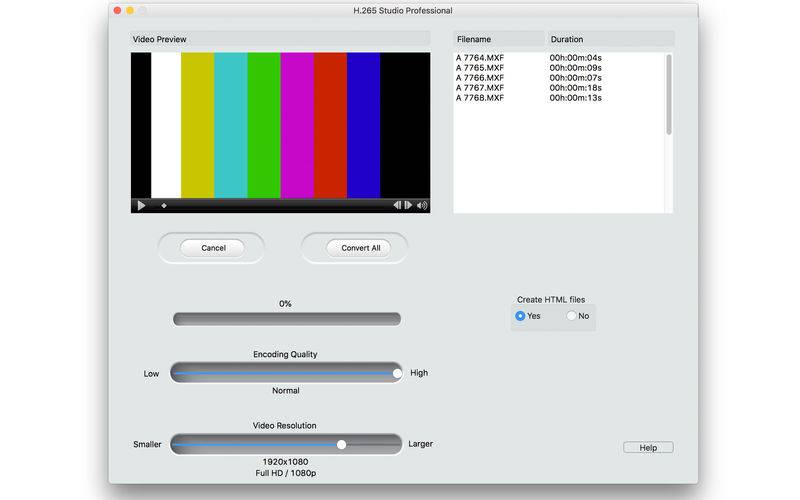Close the window with red button
This screenshot has height=500, width=800.
[x=117, y=10]
